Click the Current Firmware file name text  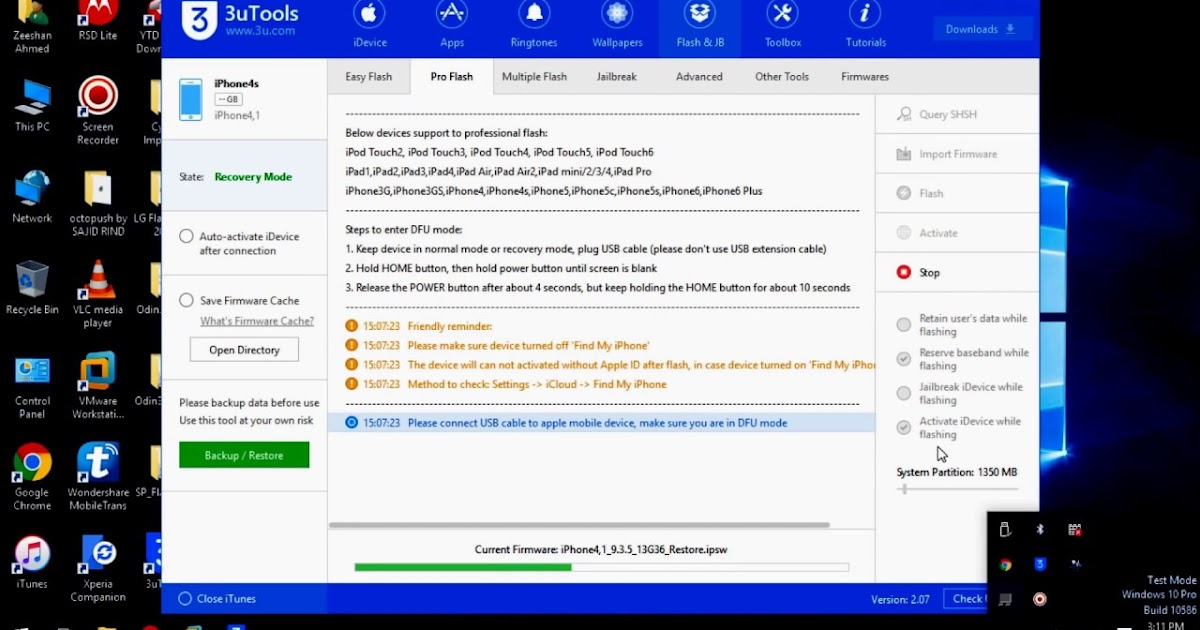(644, 550)
